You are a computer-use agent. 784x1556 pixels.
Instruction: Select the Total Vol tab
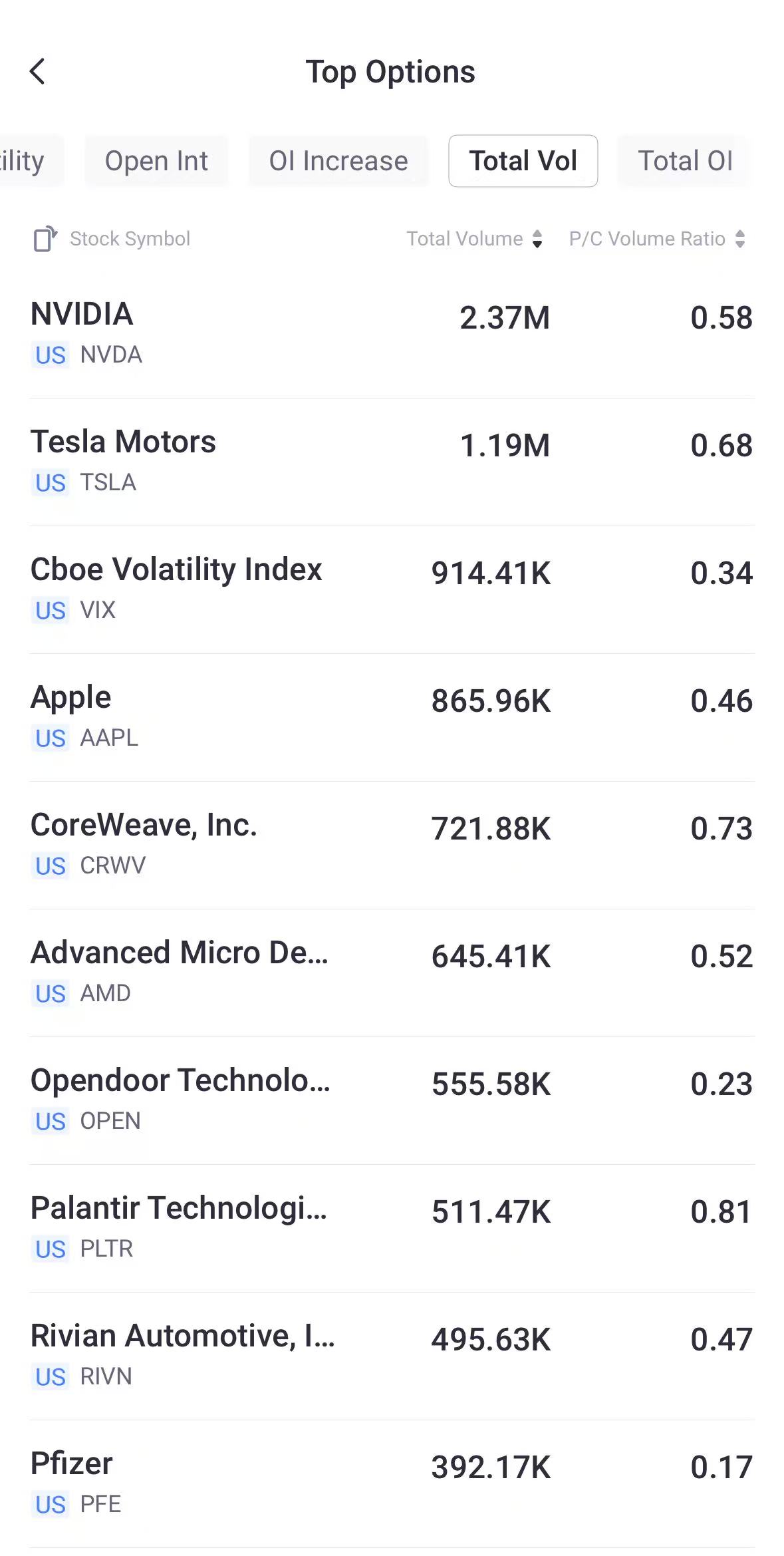[x=523, y=161]
